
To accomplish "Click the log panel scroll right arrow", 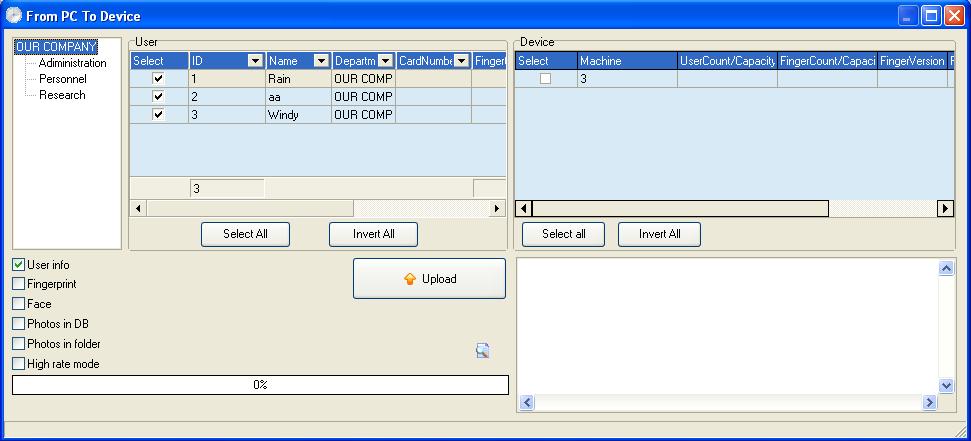I will click(929, 403).
